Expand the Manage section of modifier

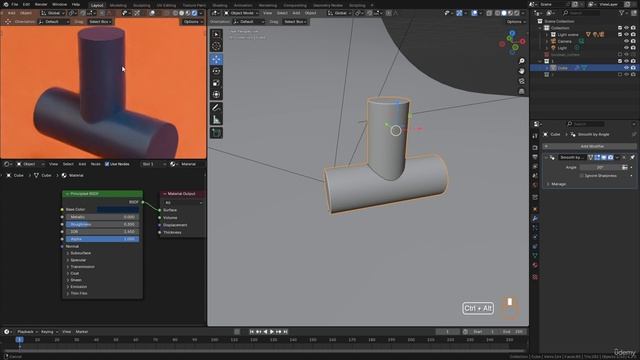(556, 184)
